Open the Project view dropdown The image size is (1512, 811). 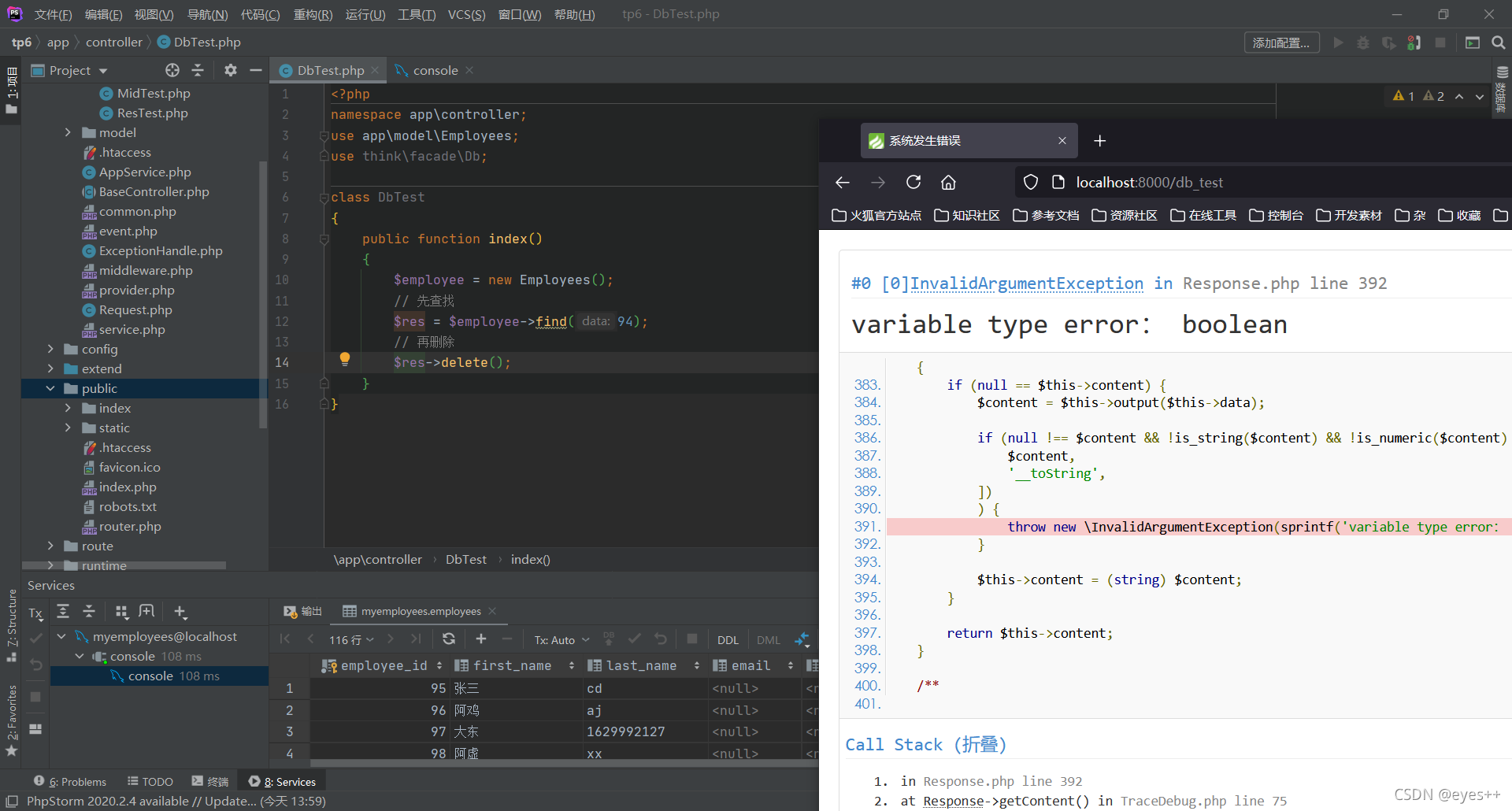point(103,71)
